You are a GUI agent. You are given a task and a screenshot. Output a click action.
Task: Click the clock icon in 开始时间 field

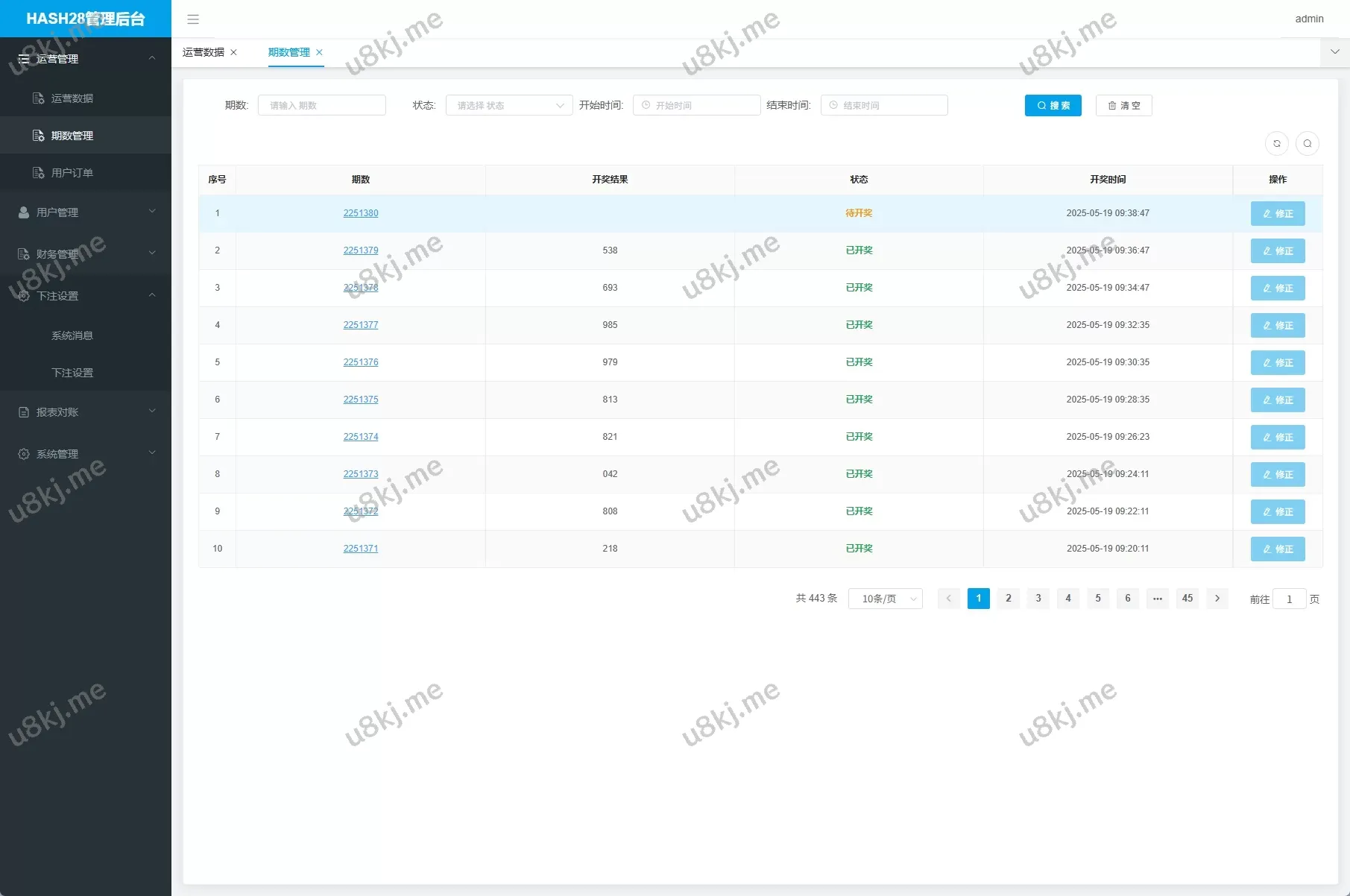click(x=646, y=105)
